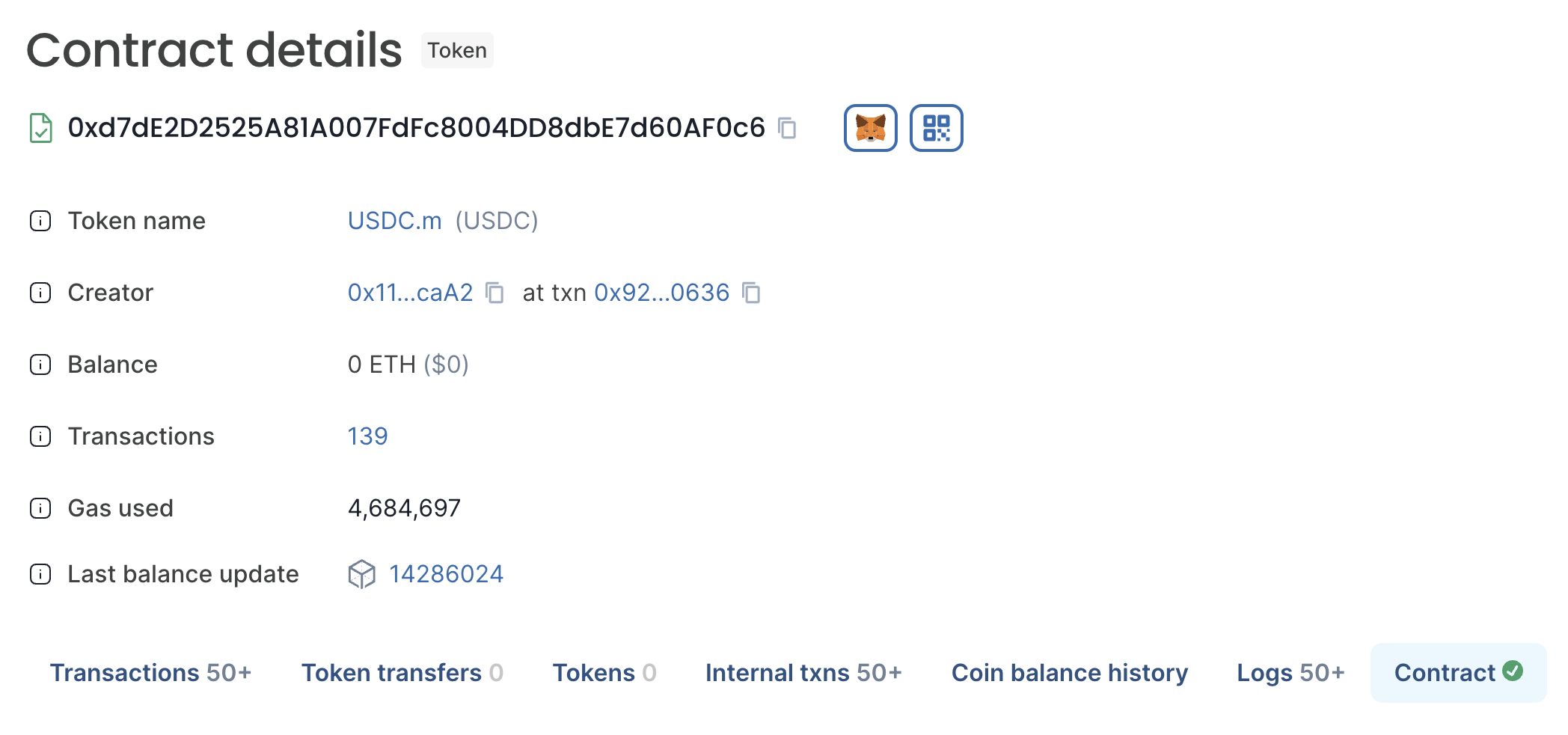Click the info icon next to Token name
The image size is (1568, 735).
(x=39, y=220)
